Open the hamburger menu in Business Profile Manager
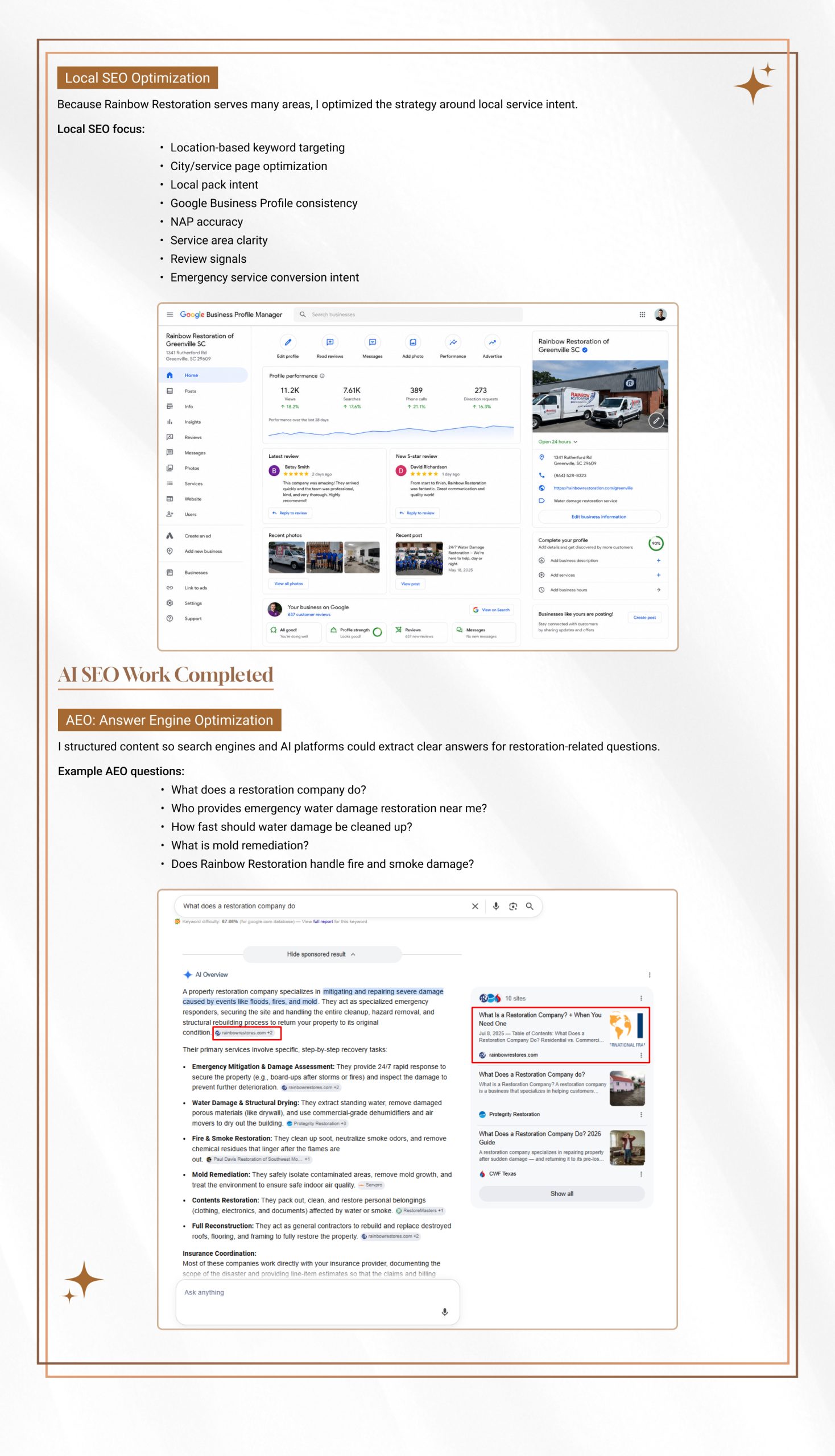The width and height of the screenshot is (835, 1456). pos(170,315)
